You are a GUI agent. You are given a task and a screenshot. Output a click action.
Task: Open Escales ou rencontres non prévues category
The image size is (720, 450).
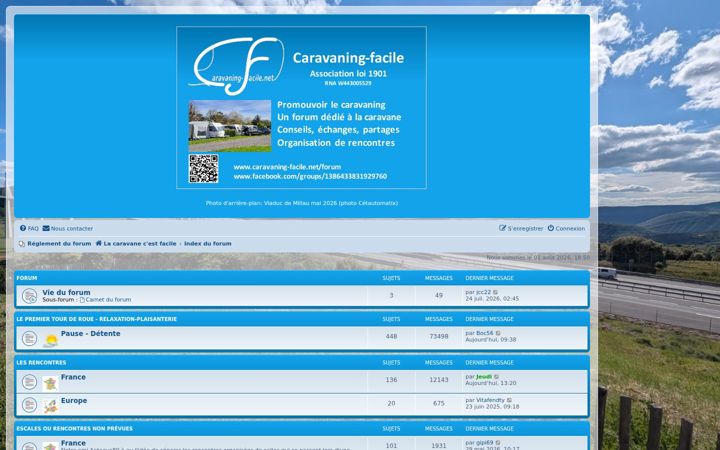[74, 429]
